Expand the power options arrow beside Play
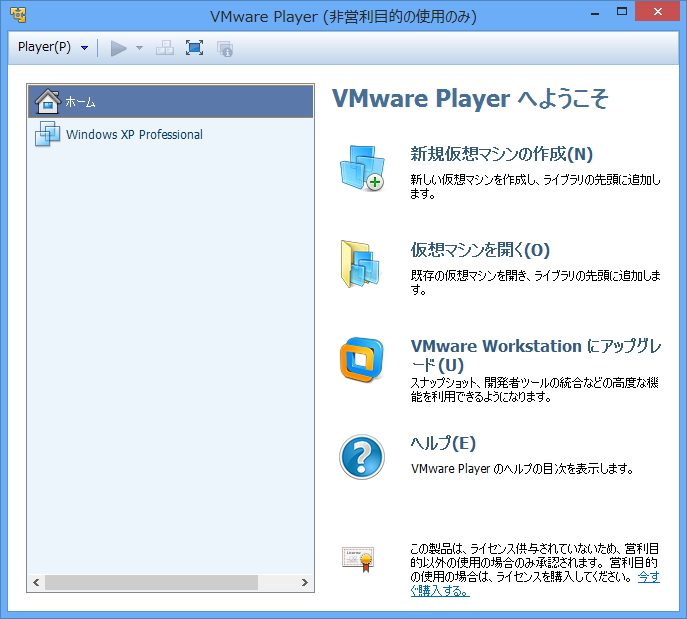 click(139, 48)
